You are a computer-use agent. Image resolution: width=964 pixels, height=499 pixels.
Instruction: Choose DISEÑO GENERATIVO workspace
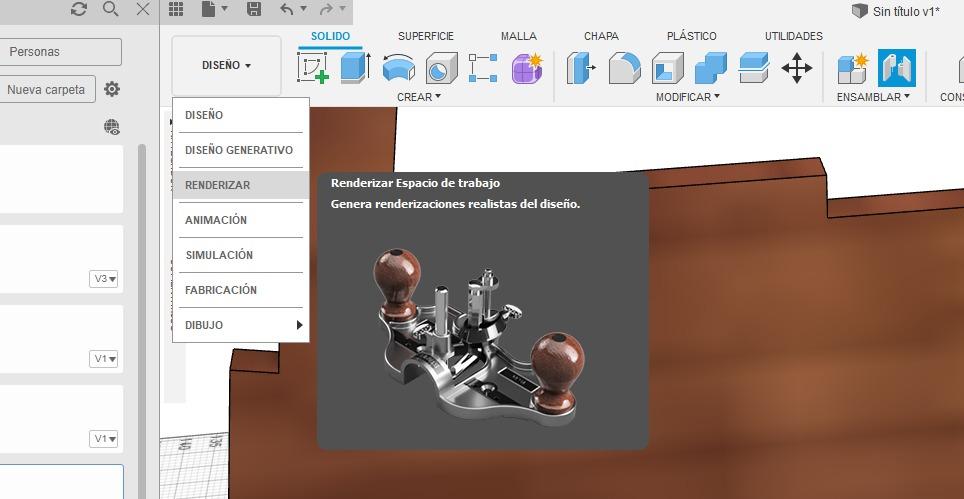pyautogui.click(x=240, y=150)
